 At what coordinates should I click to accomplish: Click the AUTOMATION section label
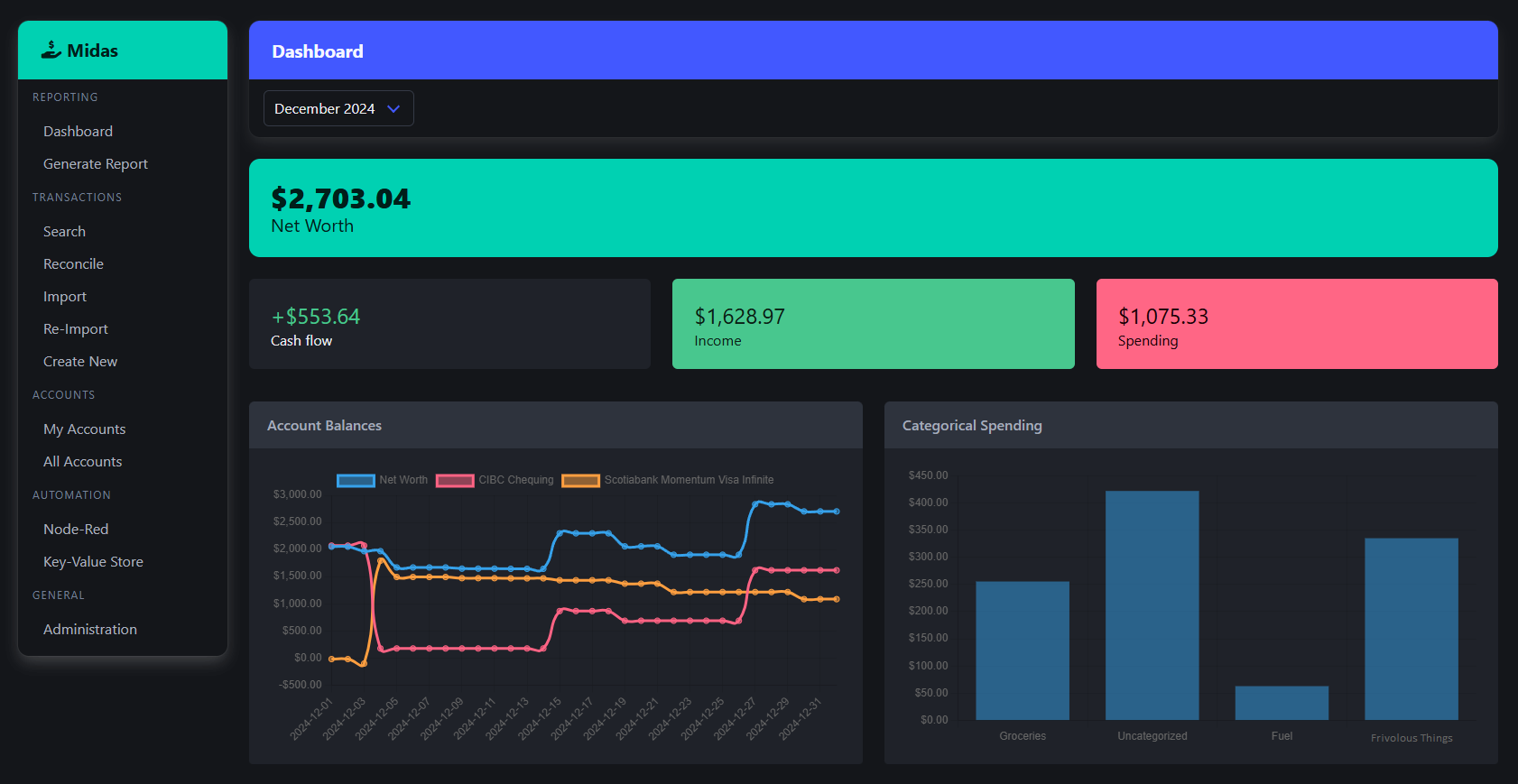click(71, 495)
